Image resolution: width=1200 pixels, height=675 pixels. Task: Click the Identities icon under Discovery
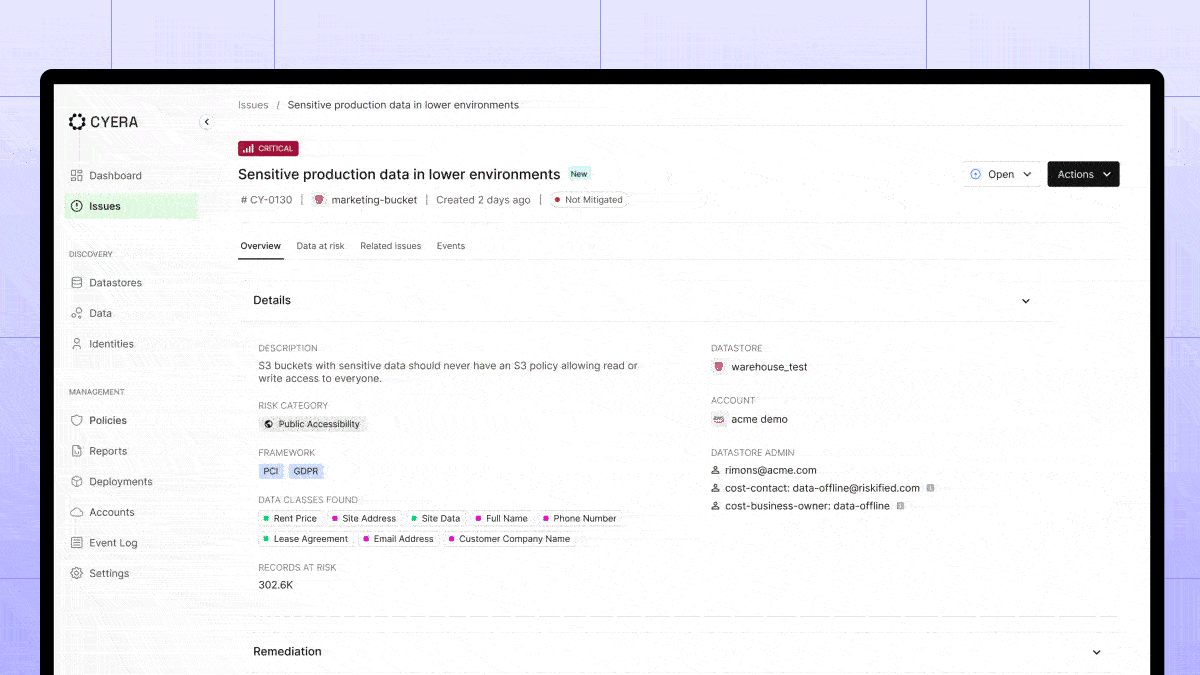coord(78,343)
